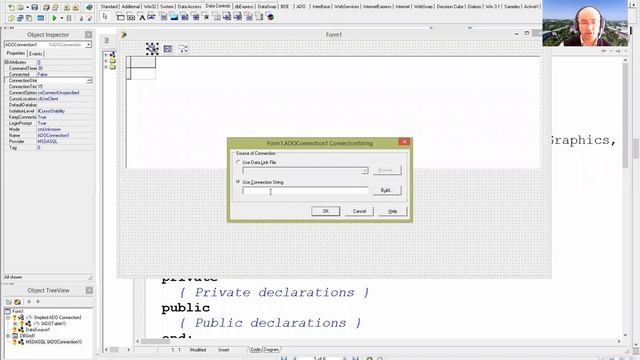Click the green Run arrow in the toolbar
Viewport: 640px width, 360px height.
click(54, 18)
